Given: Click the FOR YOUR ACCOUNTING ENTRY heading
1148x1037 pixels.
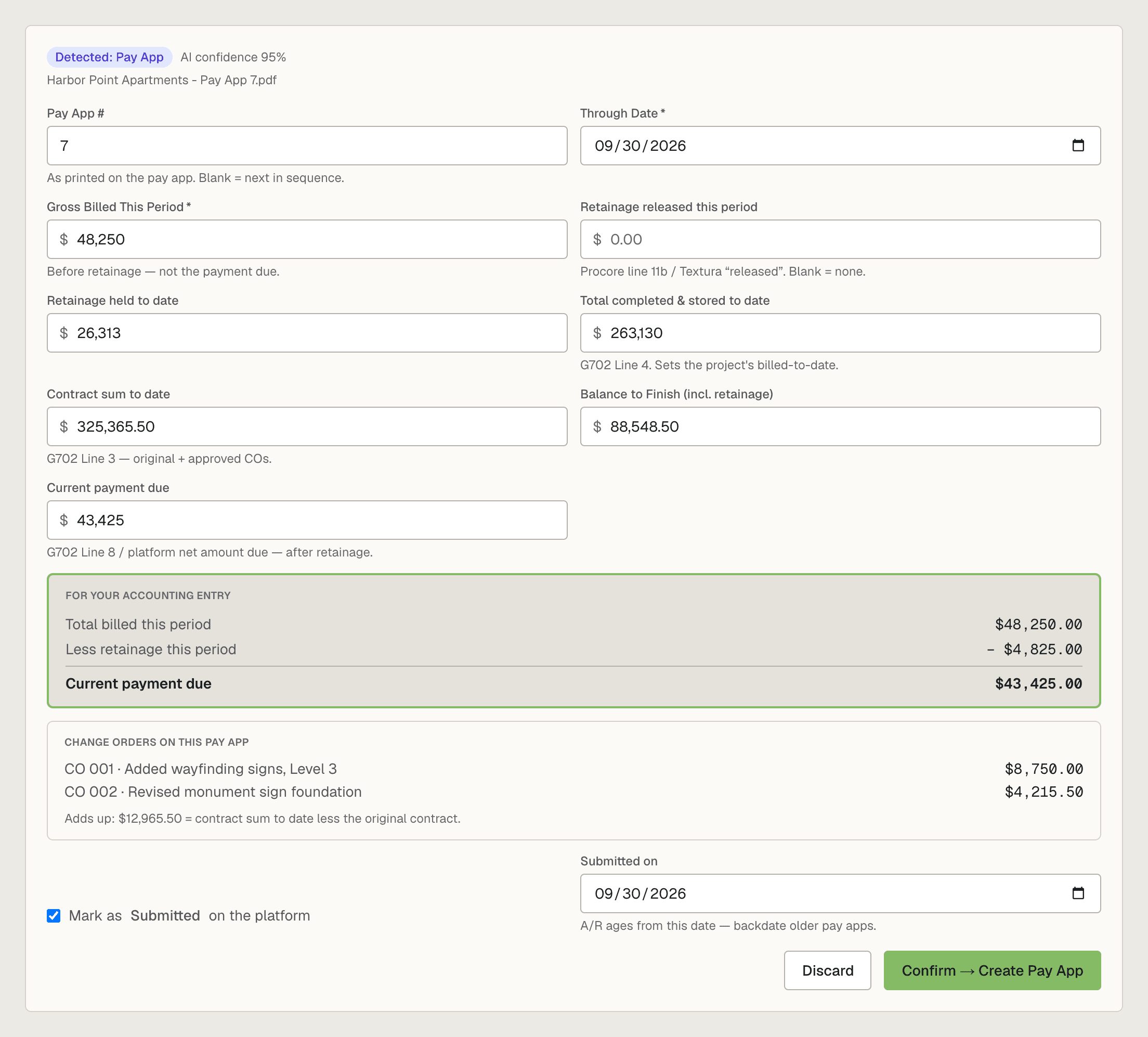Looking at the screenshot, I should click(x=148, y=595).
